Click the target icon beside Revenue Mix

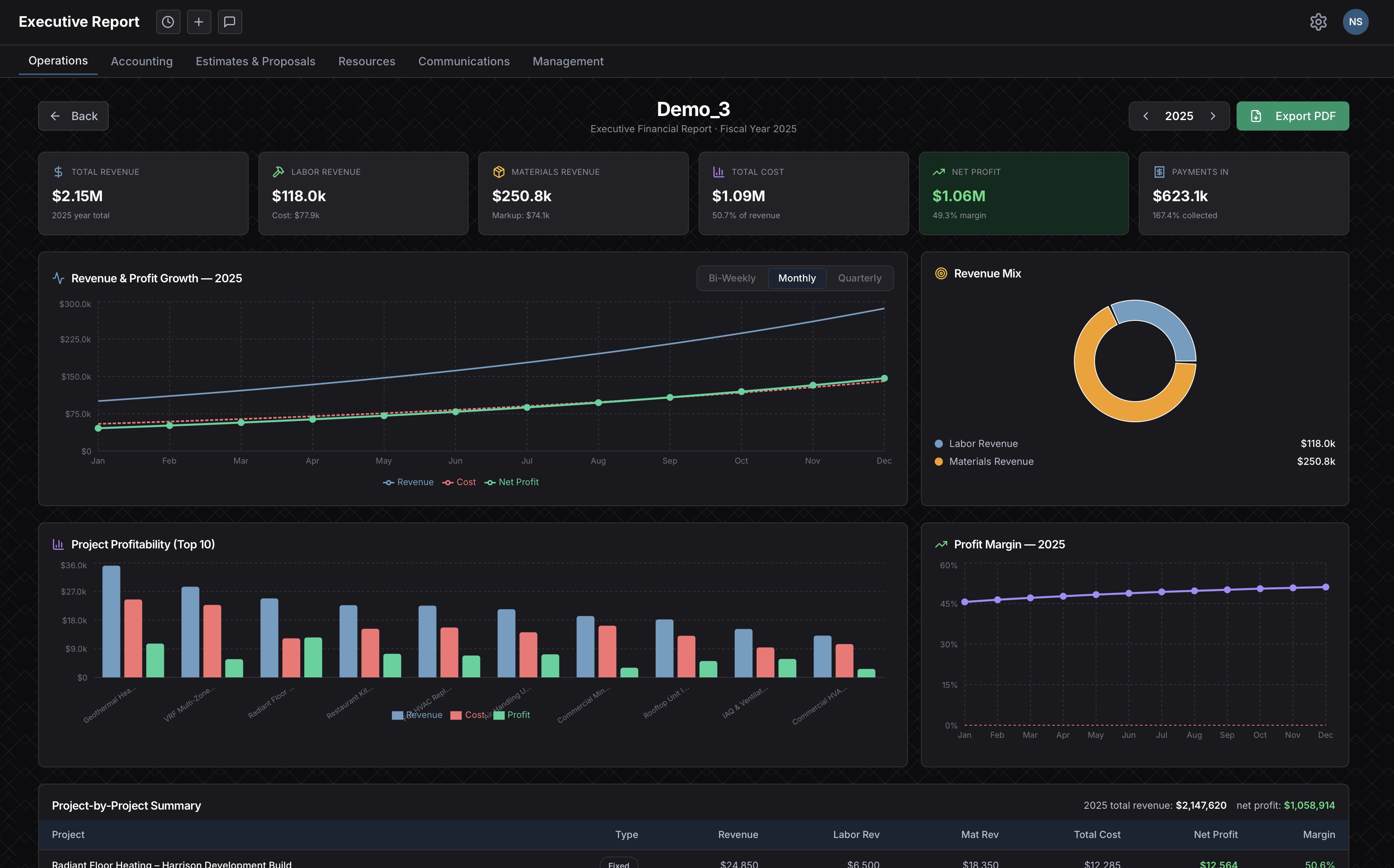[x=941, y=273]
